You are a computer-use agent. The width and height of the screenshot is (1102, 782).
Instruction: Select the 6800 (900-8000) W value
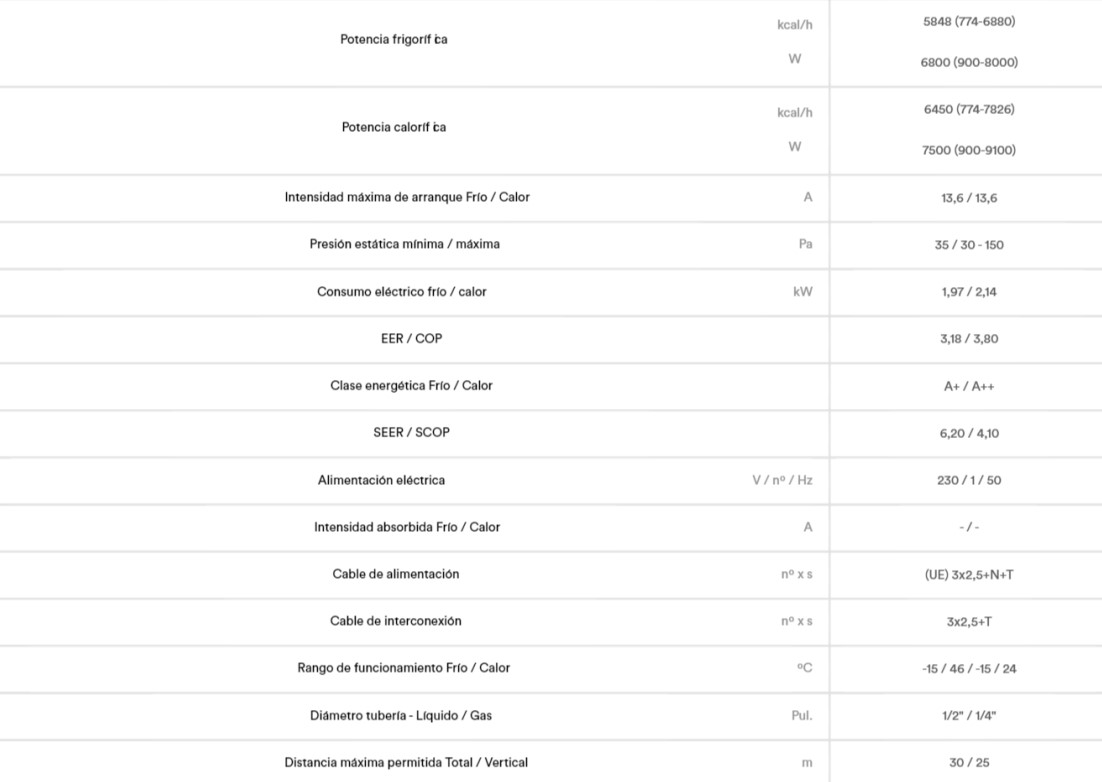click(x=969, y=63)
